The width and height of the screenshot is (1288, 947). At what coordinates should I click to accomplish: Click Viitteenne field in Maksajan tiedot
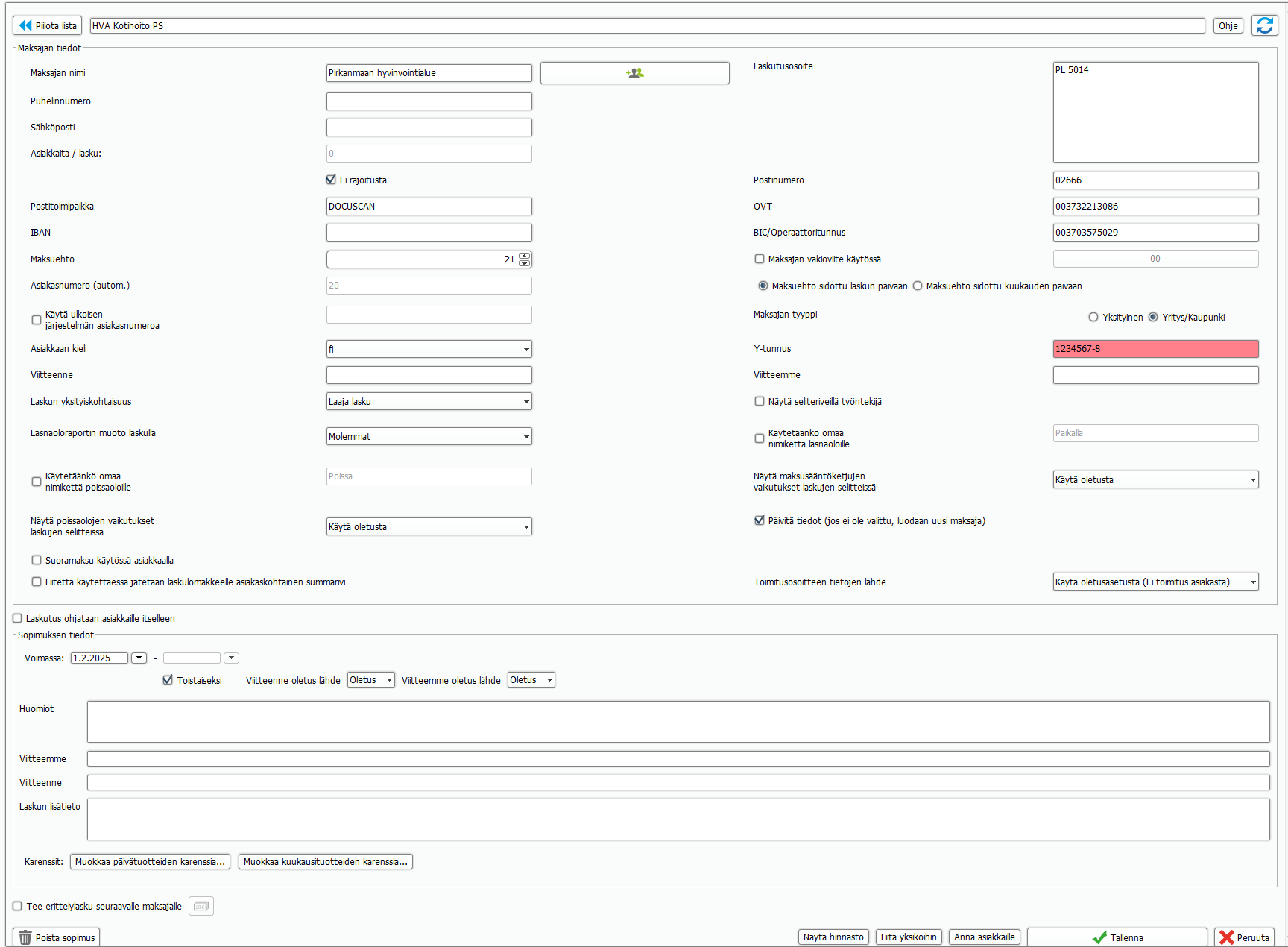pos(429,375)
